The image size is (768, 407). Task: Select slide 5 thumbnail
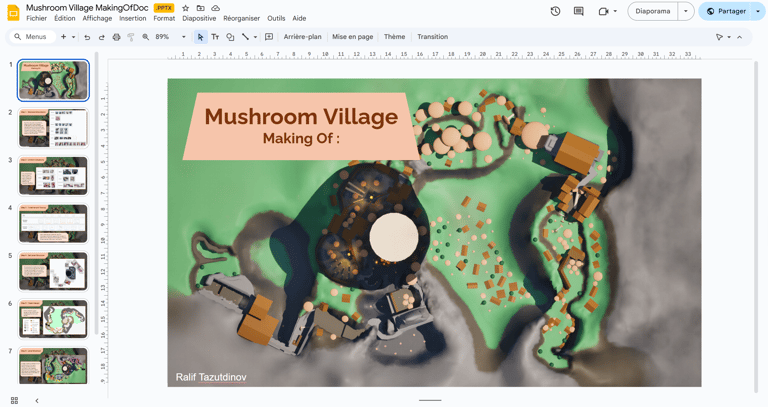pyautogui.click(x=53, y=271)
